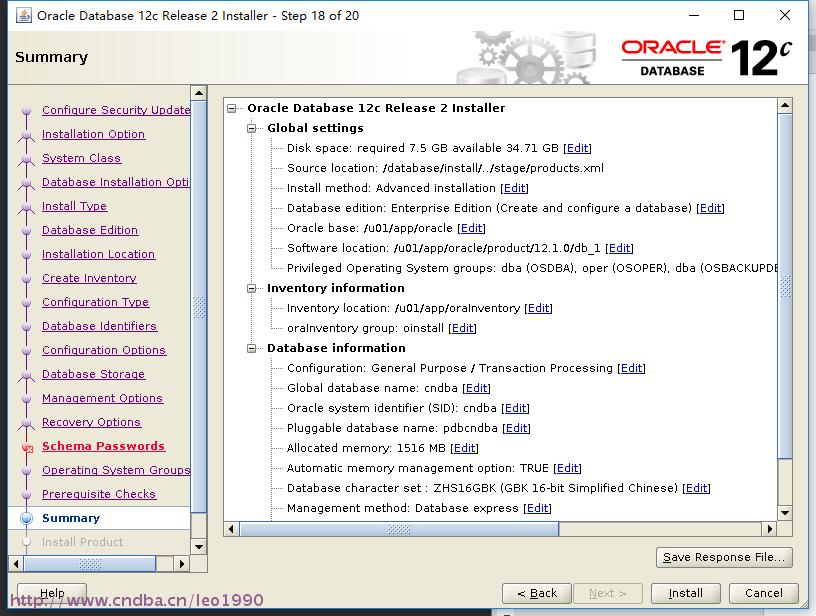816x616 pixels.
Task: Edit the Disk space setting
Action: click(x=578, y=148)
